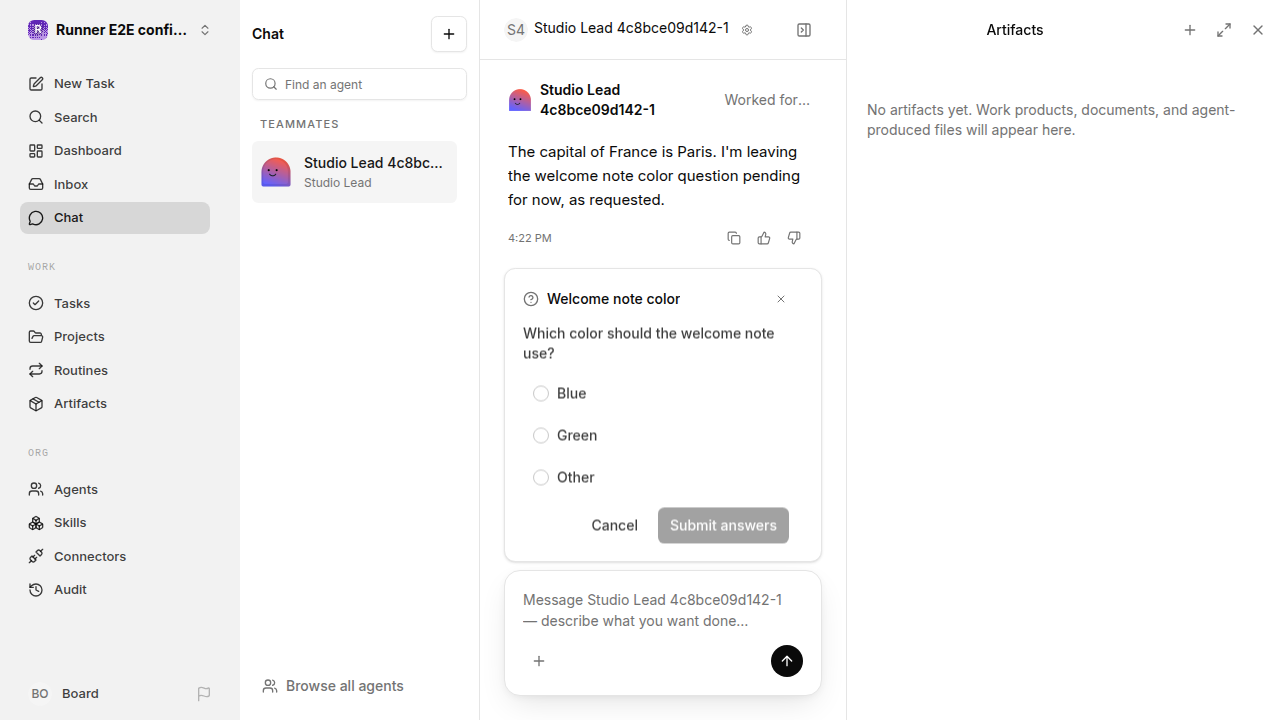The width and height of the screenshot is (1280, 720).
Task: Select the Studio Lead teammate in the list
Action: (x=354, y=172)
